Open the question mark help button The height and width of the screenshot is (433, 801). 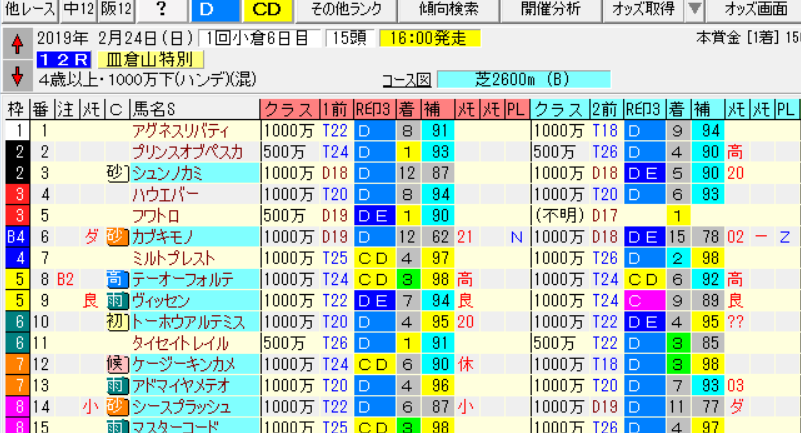(161, 10)
